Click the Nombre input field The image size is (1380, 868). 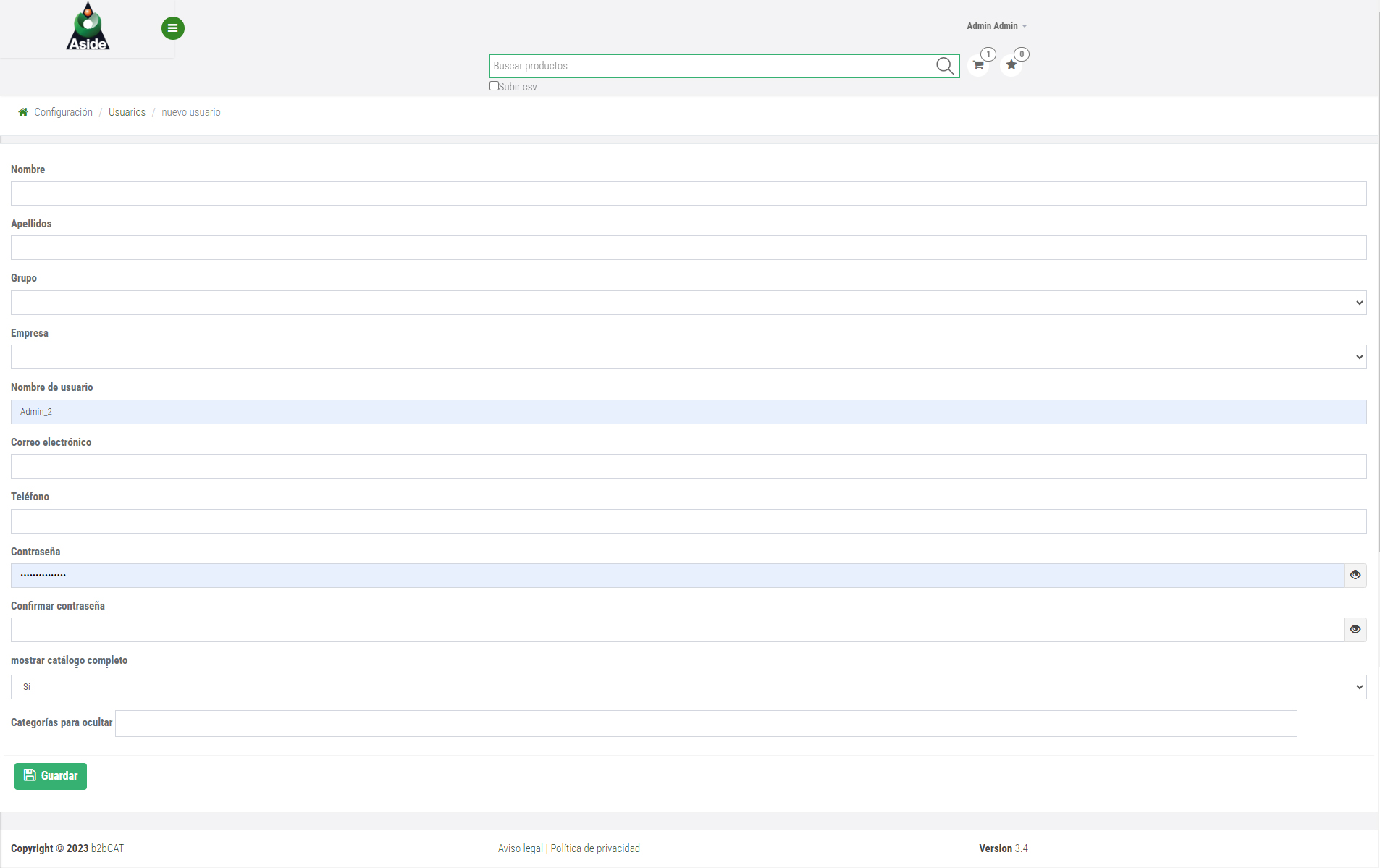(688, 193)
